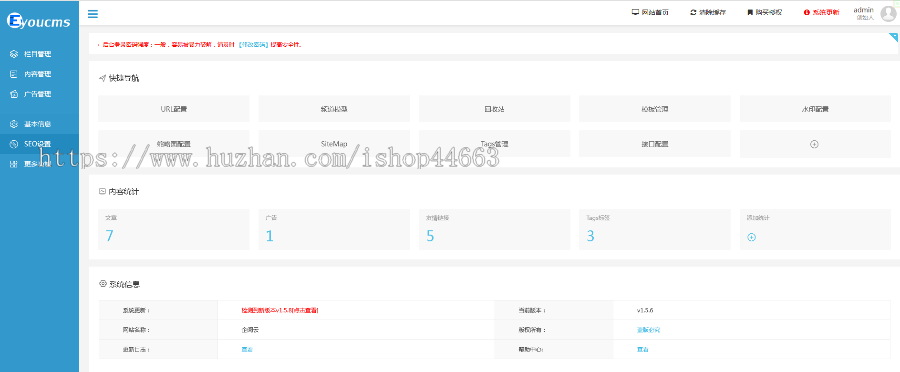Open the last sidebar item 更多功能

click(x=37, y=164)
